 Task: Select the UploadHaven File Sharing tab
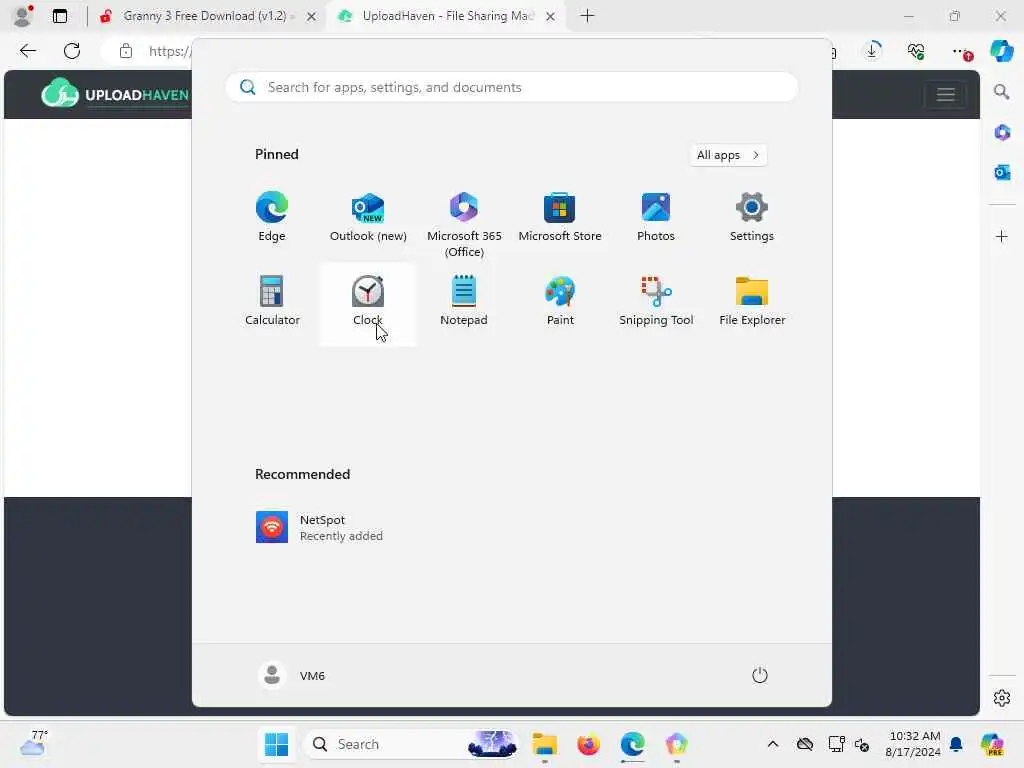447,16
